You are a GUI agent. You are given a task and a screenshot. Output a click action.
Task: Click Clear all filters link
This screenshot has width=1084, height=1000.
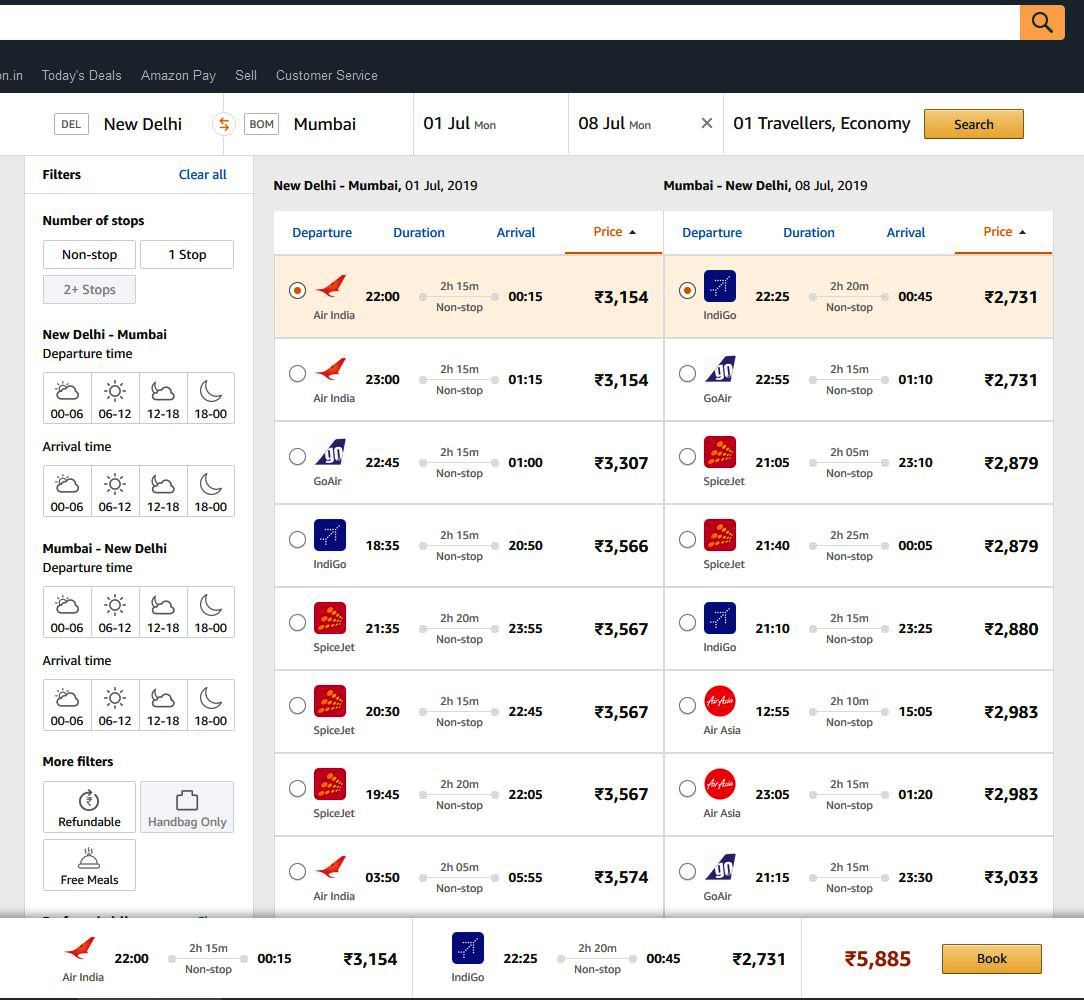point(203,174)
